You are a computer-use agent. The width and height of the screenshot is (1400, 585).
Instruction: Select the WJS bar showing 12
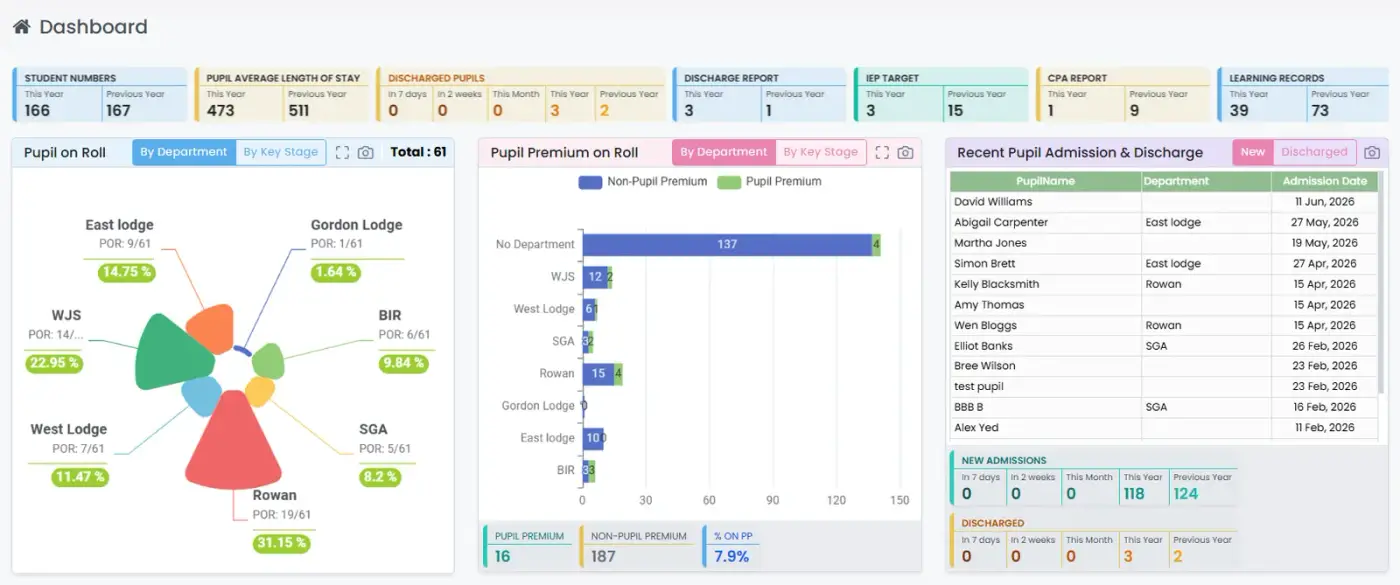pyautogui.click(x=595, y=277)
